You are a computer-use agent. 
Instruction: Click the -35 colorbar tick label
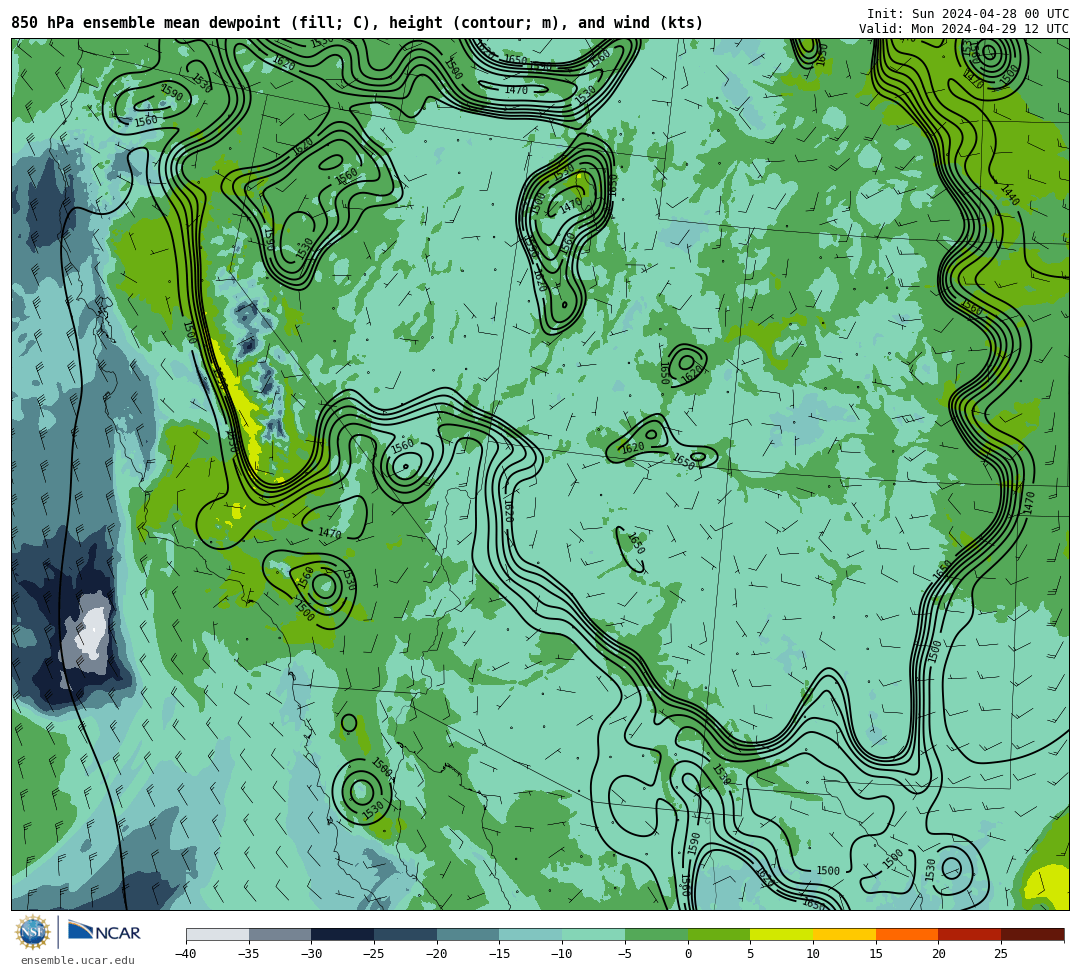tap(249, 954)
